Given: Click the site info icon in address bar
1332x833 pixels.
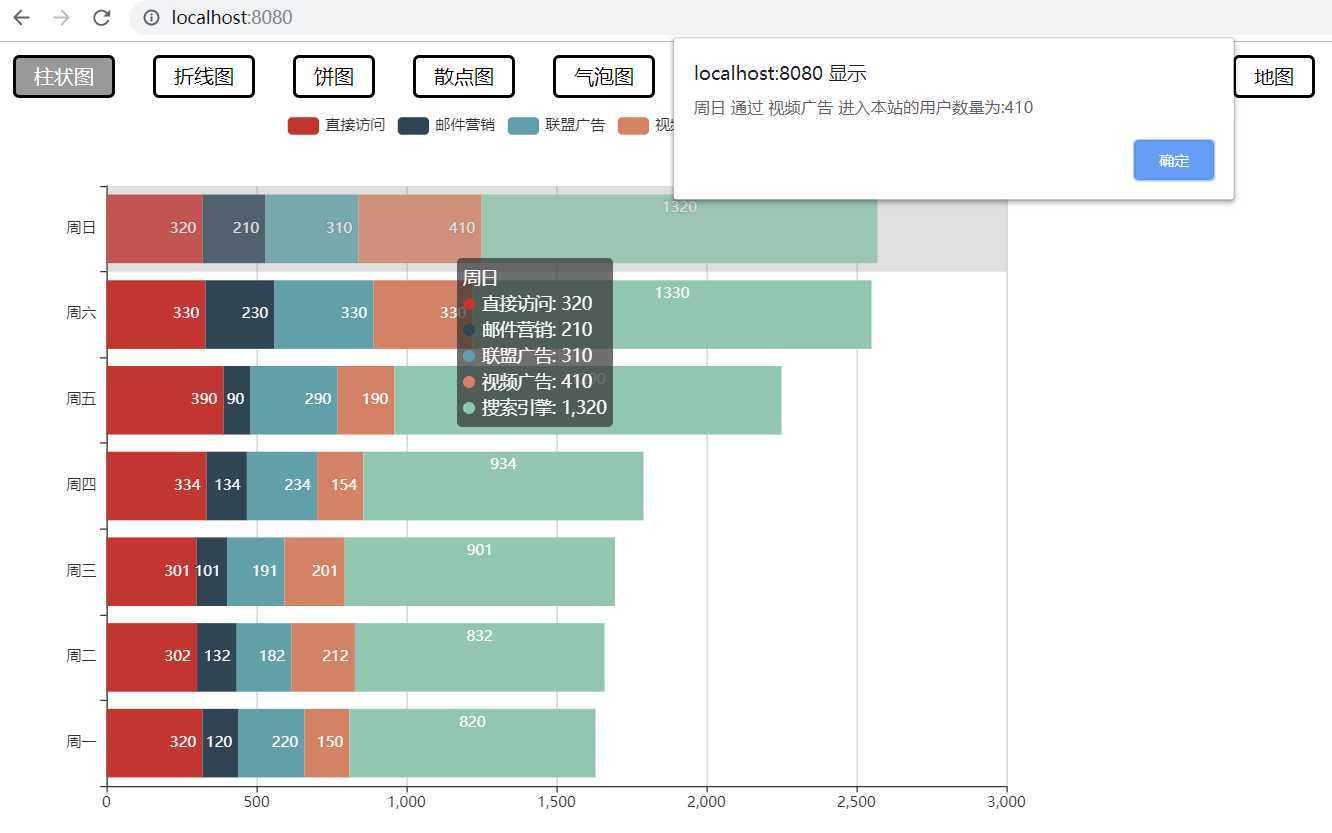Looking at the screenshot, I should pyautogui.click(x=151, y=17).
